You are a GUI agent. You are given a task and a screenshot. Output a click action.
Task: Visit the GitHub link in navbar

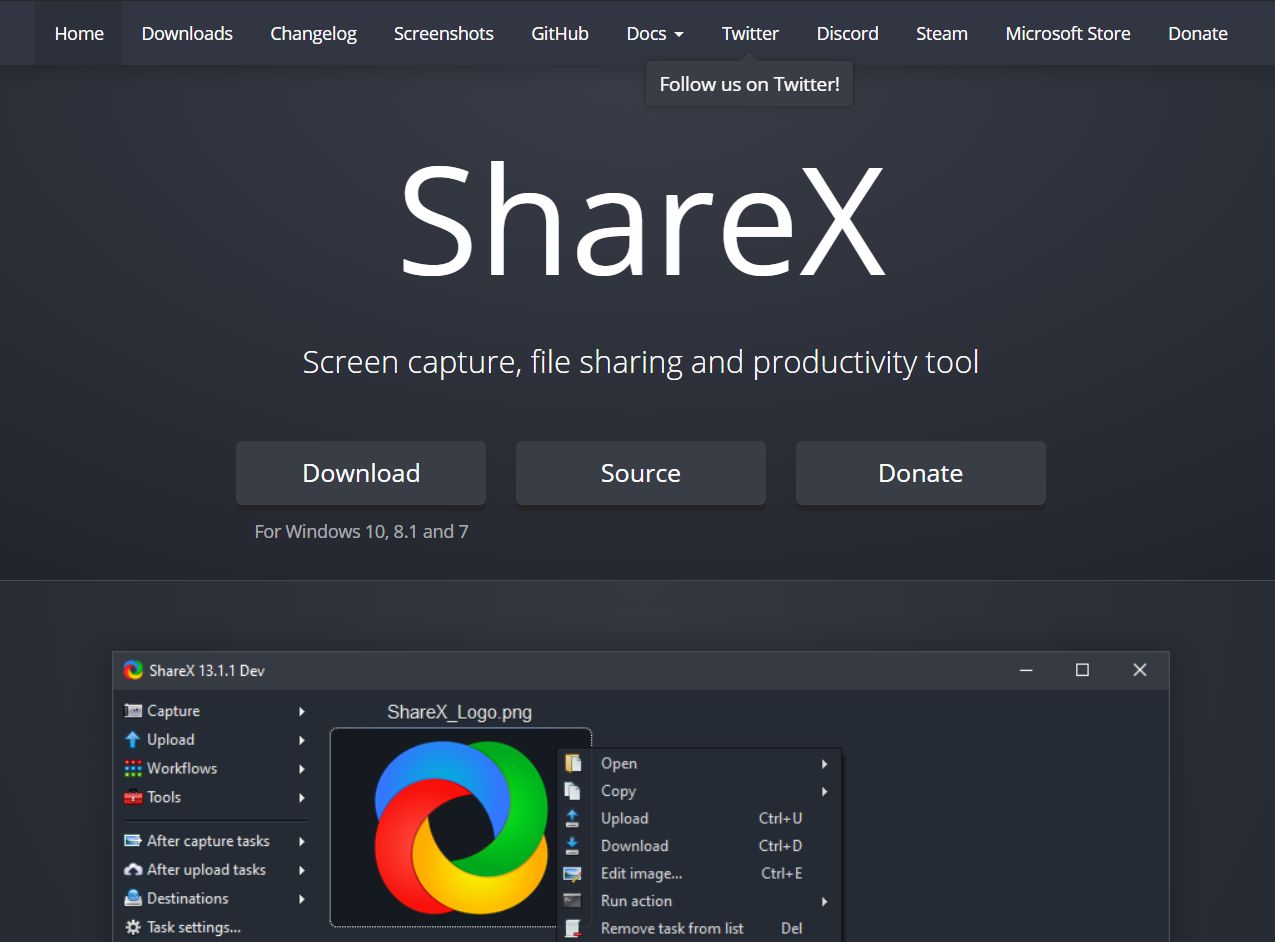coord(560,33)
